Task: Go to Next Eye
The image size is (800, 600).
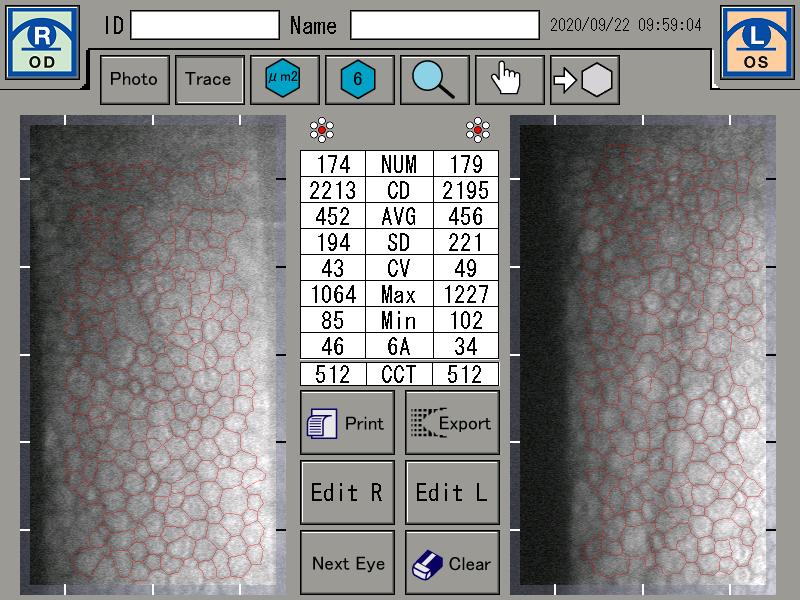Action: coord(347,563)
